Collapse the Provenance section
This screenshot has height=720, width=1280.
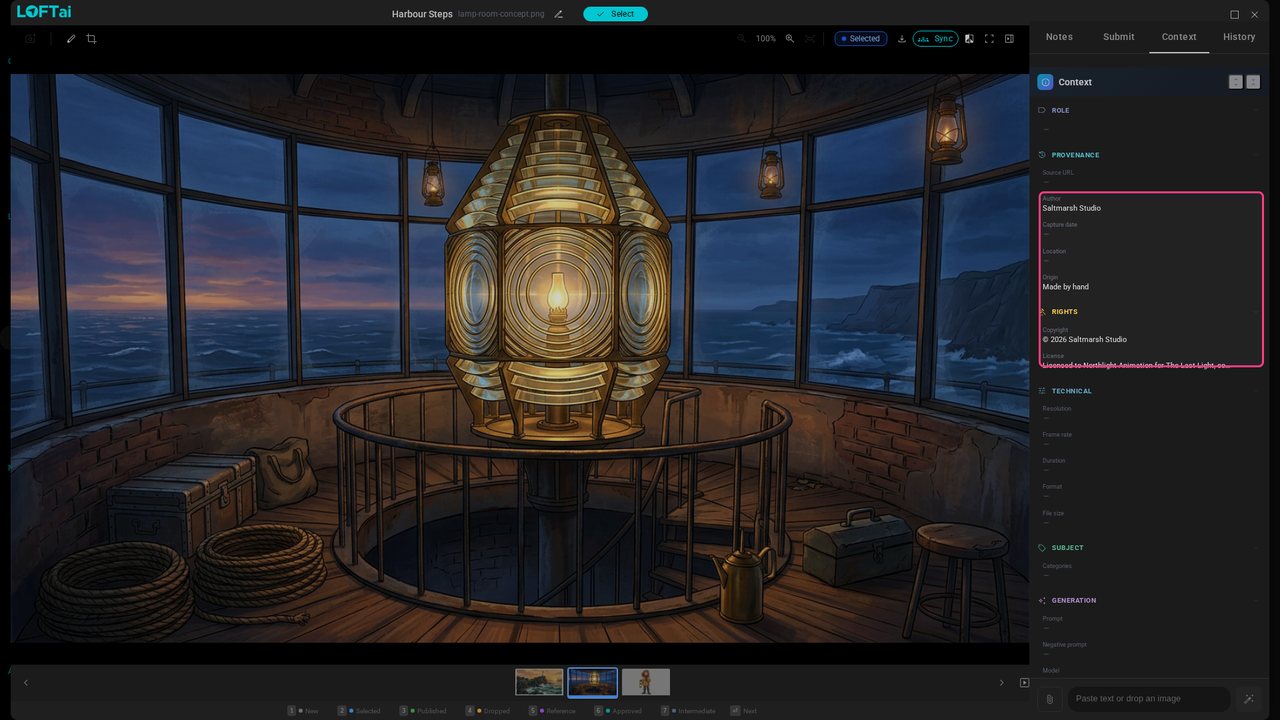click(x=1150, y=155)
